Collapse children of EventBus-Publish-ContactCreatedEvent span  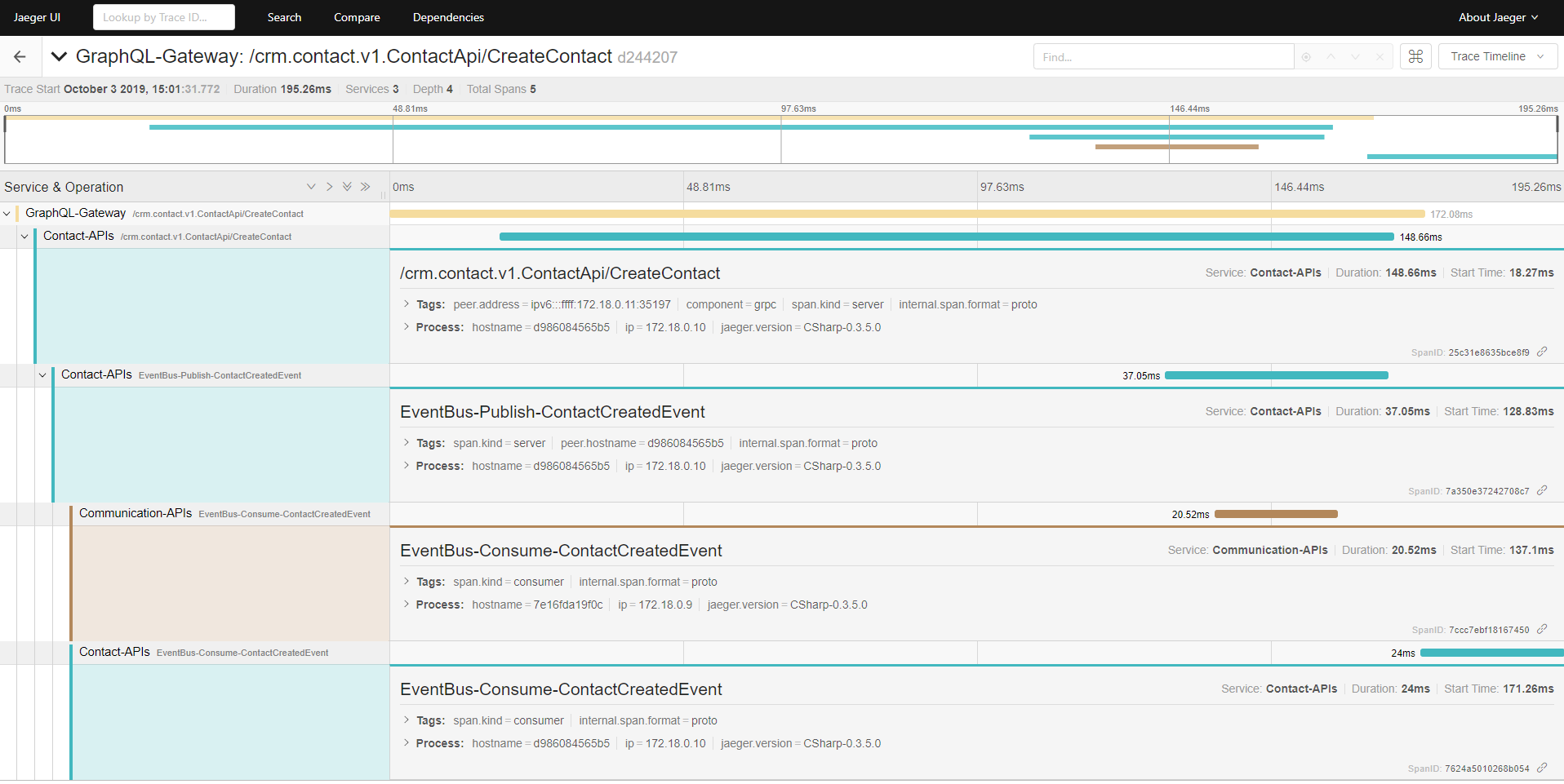(x=42, y=375)
